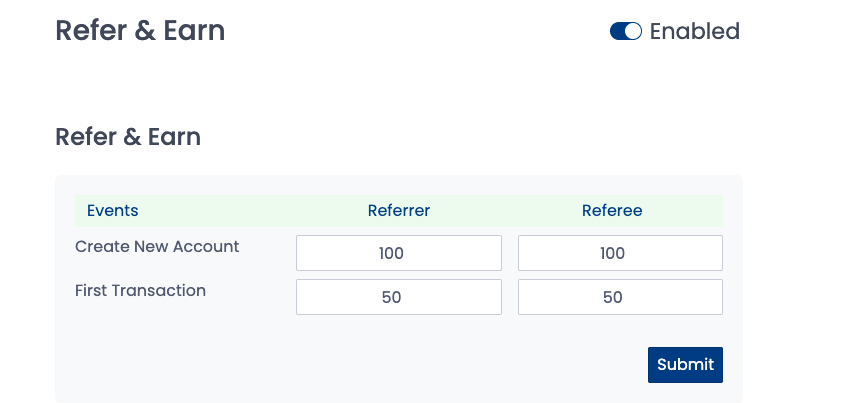Click the green table header row background
The width and height of the screenshot is (853, 403).
tap(250, 211)
